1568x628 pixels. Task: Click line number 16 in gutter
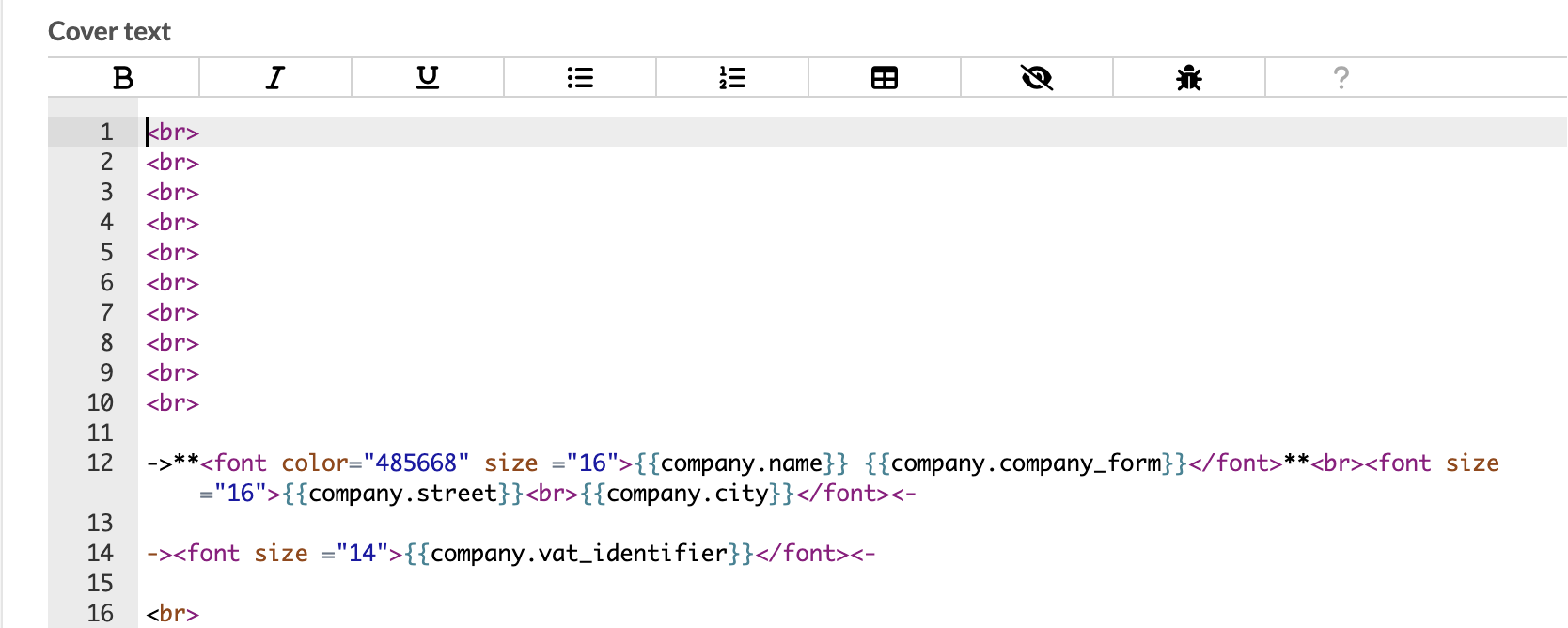[100, 613]
